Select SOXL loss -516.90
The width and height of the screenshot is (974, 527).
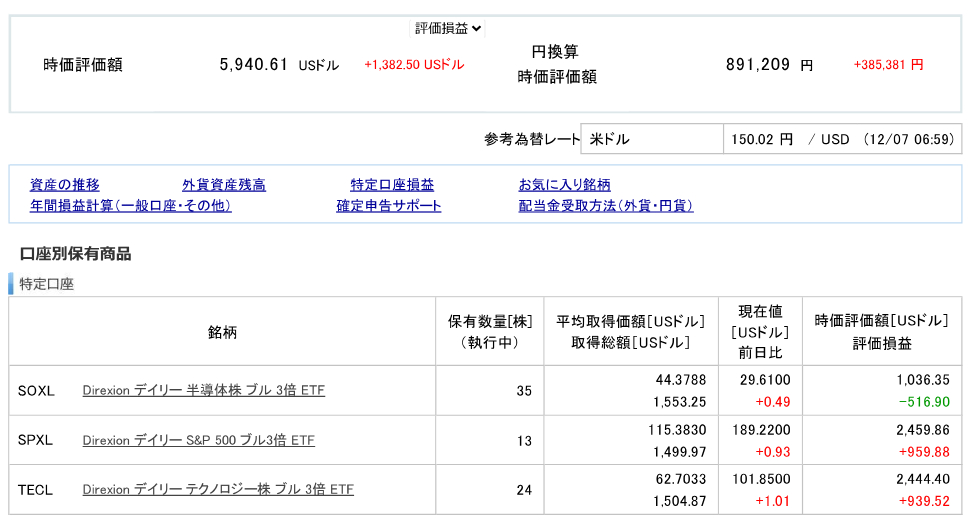924,402
